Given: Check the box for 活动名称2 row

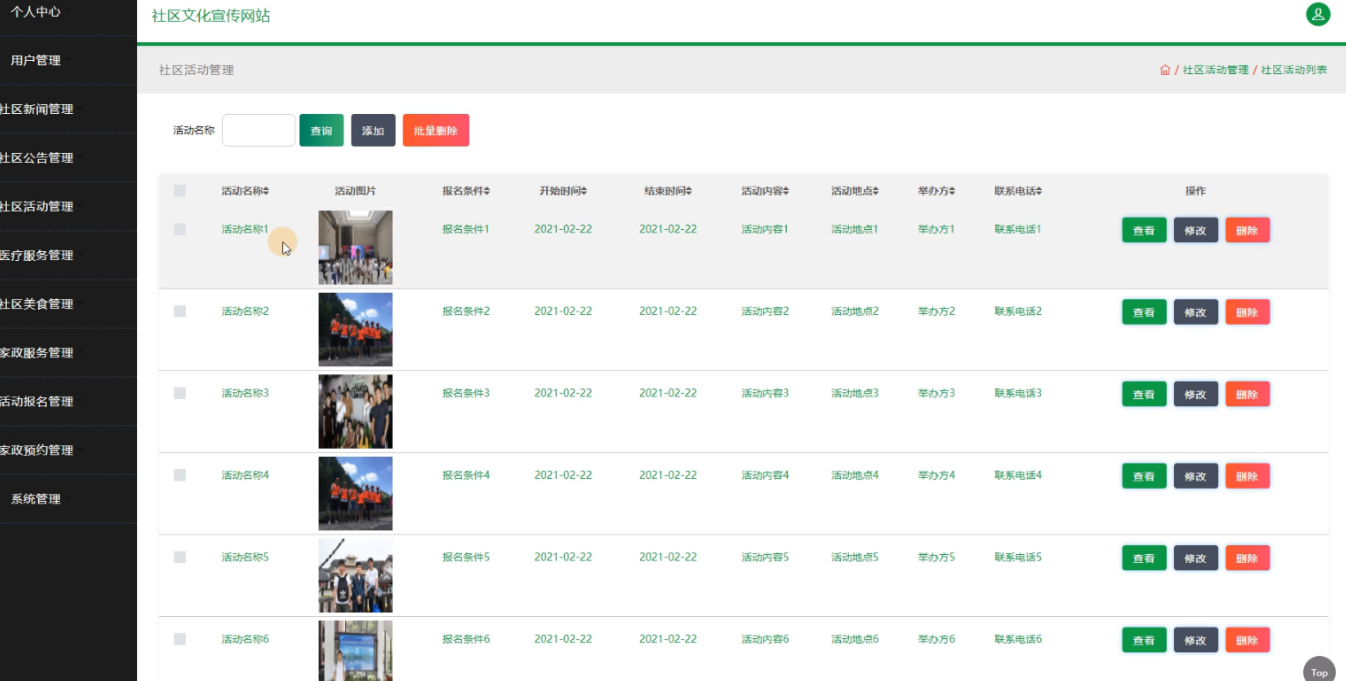Looking at the screenshot, I should point(180,311).
